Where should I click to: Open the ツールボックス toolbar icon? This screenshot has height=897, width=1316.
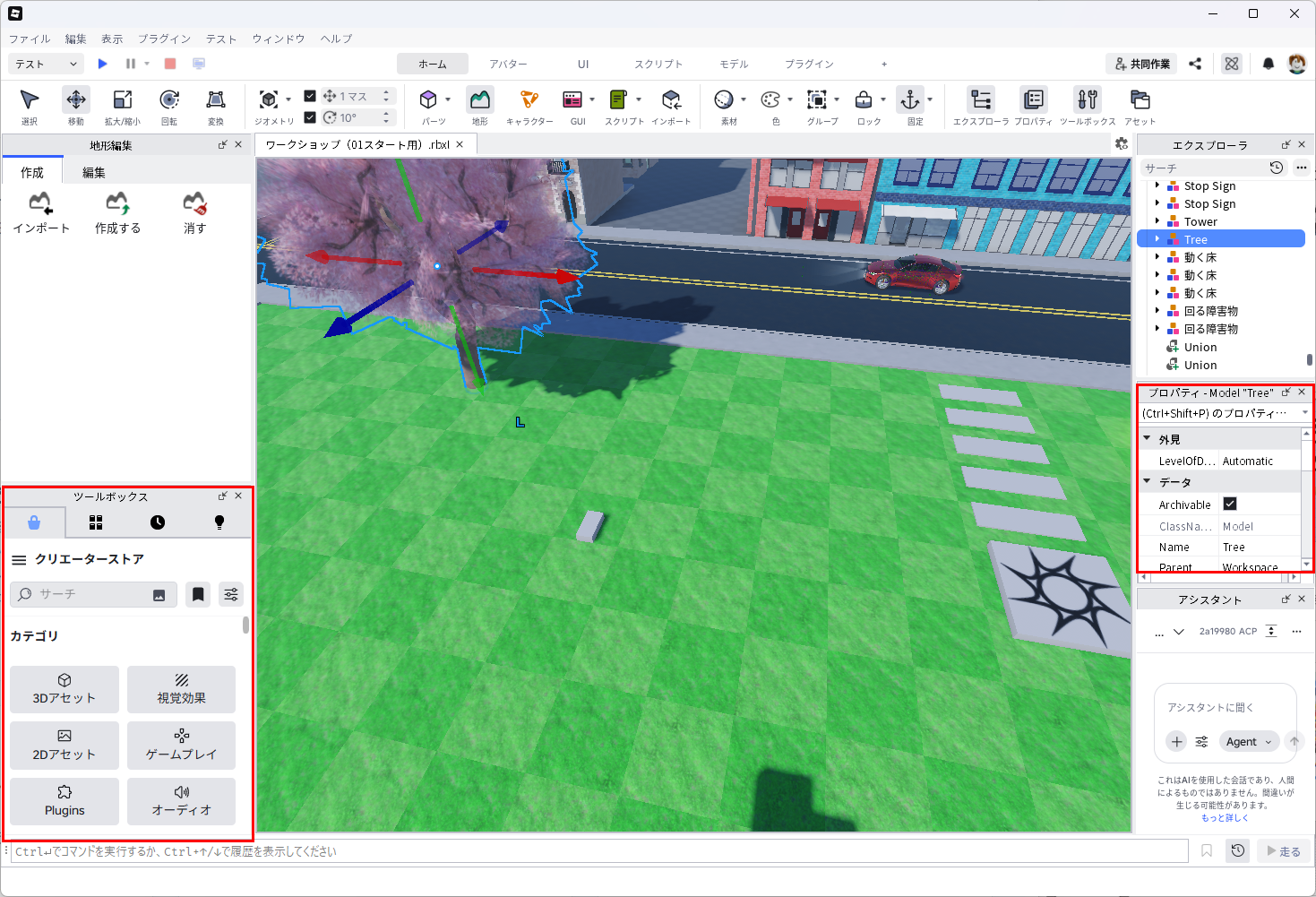(1088, 107)
